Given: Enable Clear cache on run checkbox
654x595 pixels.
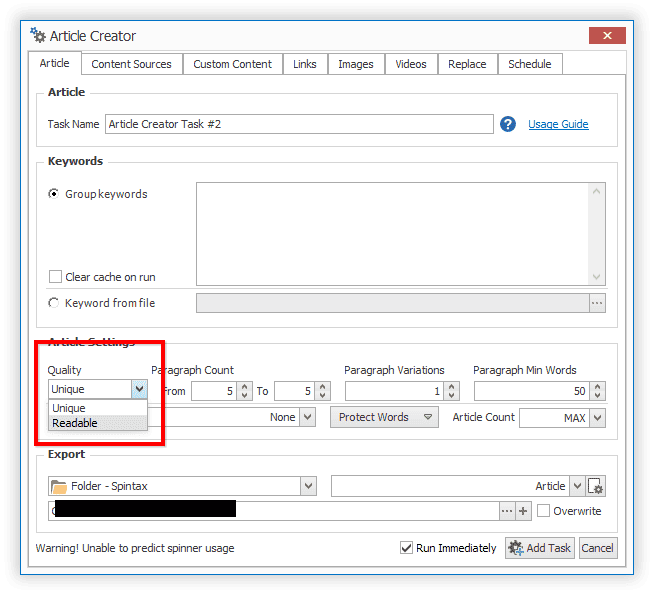Looking at the screenshot, I should click(55, 277).
